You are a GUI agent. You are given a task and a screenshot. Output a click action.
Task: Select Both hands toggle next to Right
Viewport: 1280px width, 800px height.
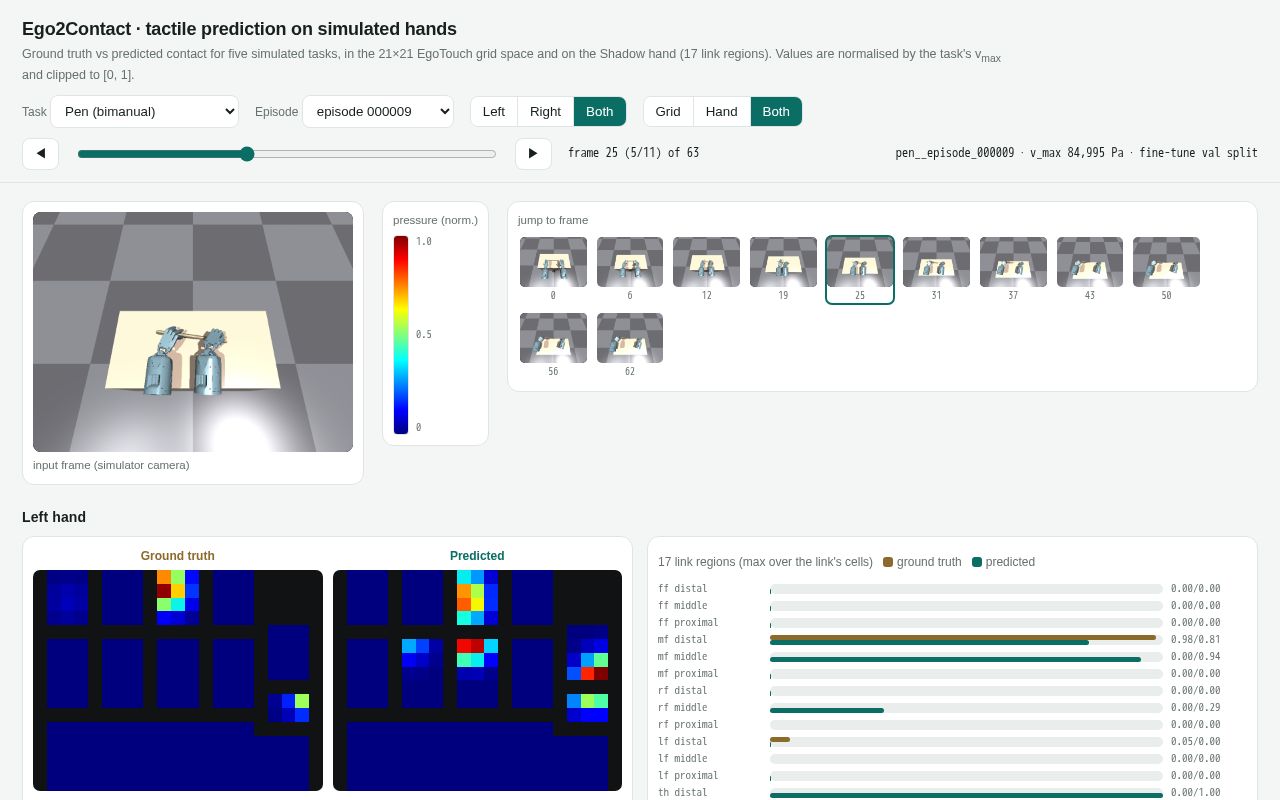[x=600, y=111]
